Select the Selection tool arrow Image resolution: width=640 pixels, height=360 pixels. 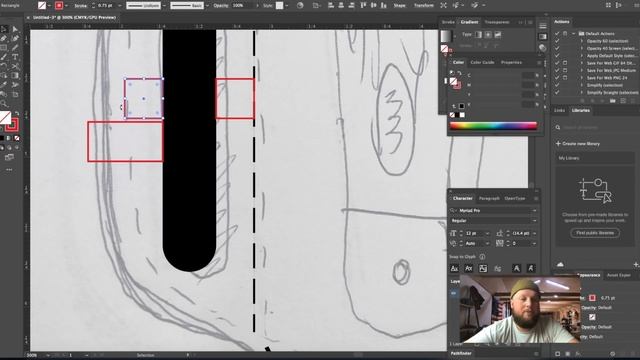(4, 29)
